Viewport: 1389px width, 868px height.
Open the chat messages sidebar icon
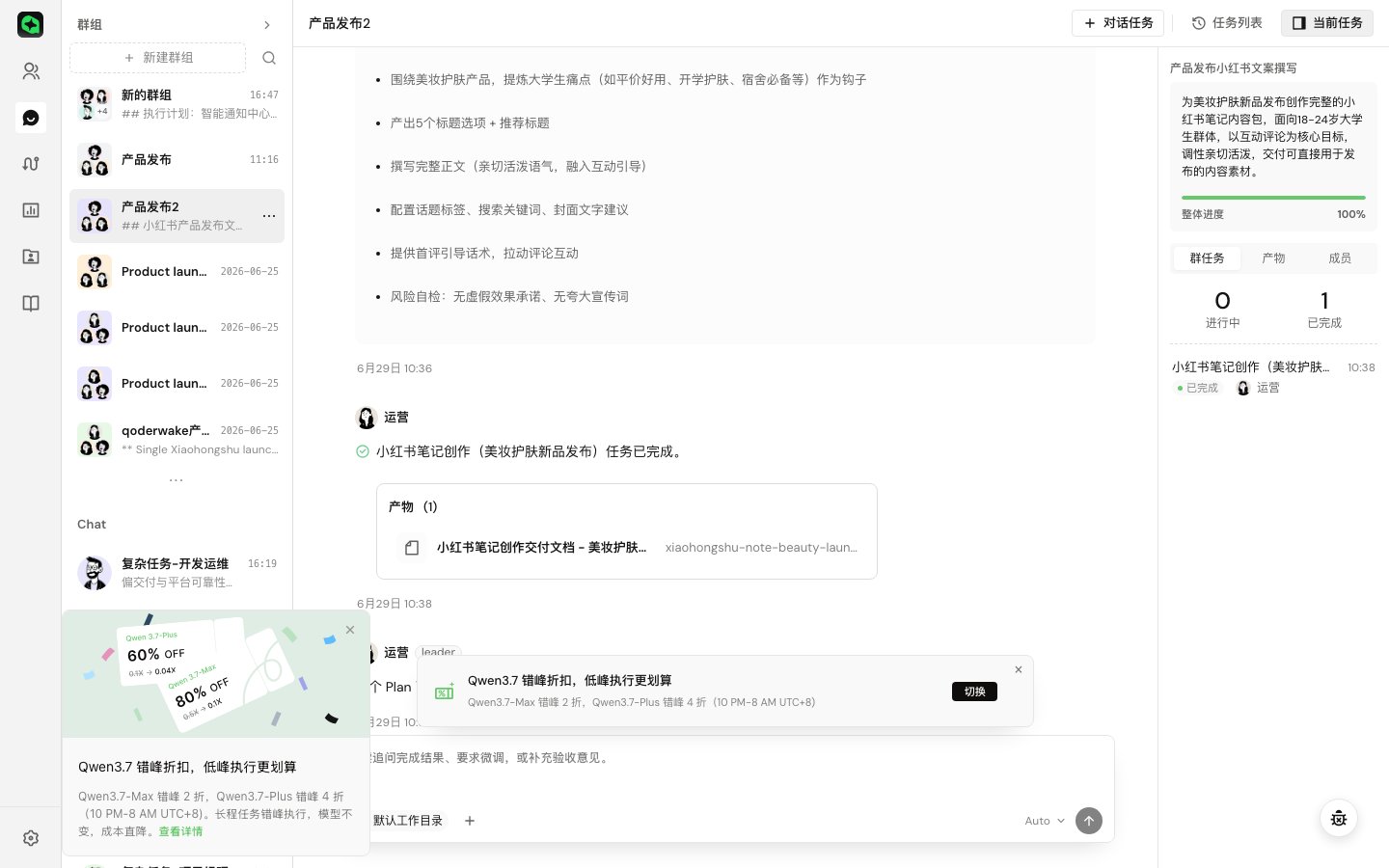tap(31, 118)
